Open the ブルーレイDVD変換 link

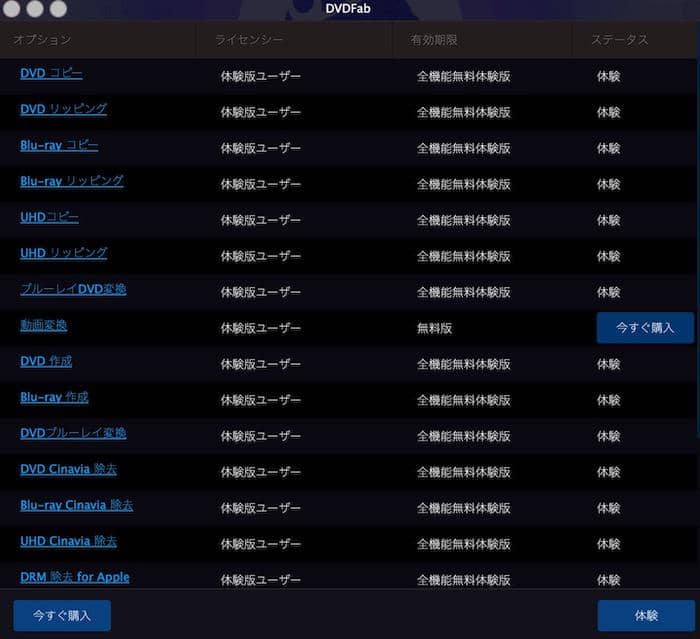(73, 289)
